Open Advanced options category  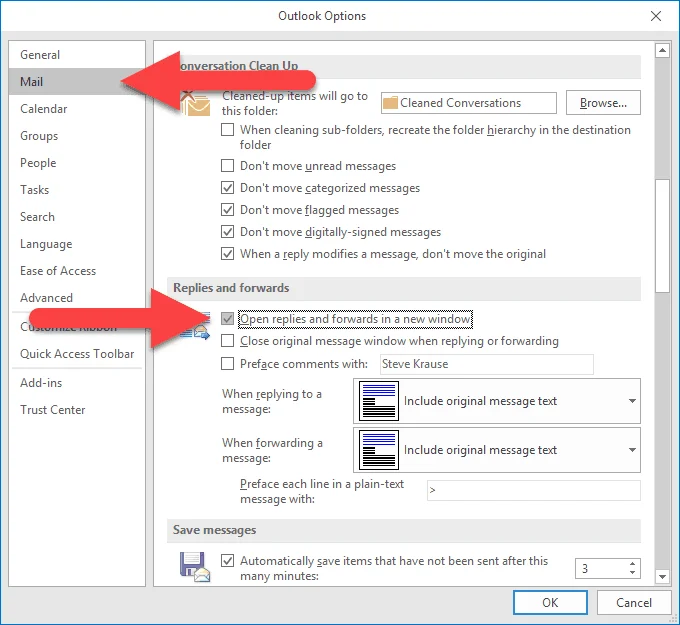click(77, 298)
